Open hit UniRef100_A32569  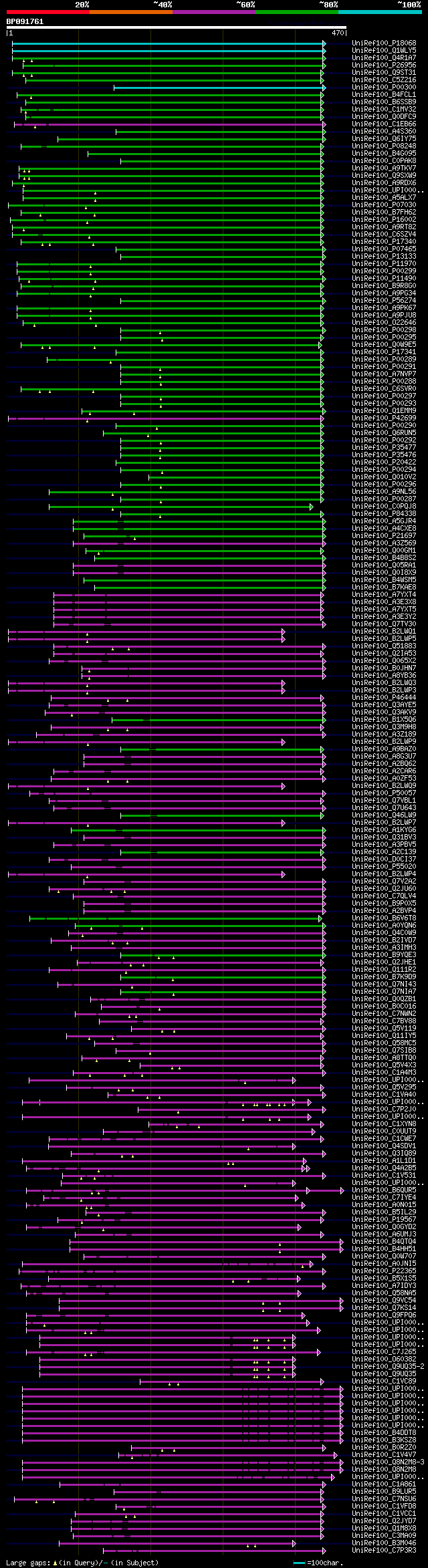[x=384, y=543]
